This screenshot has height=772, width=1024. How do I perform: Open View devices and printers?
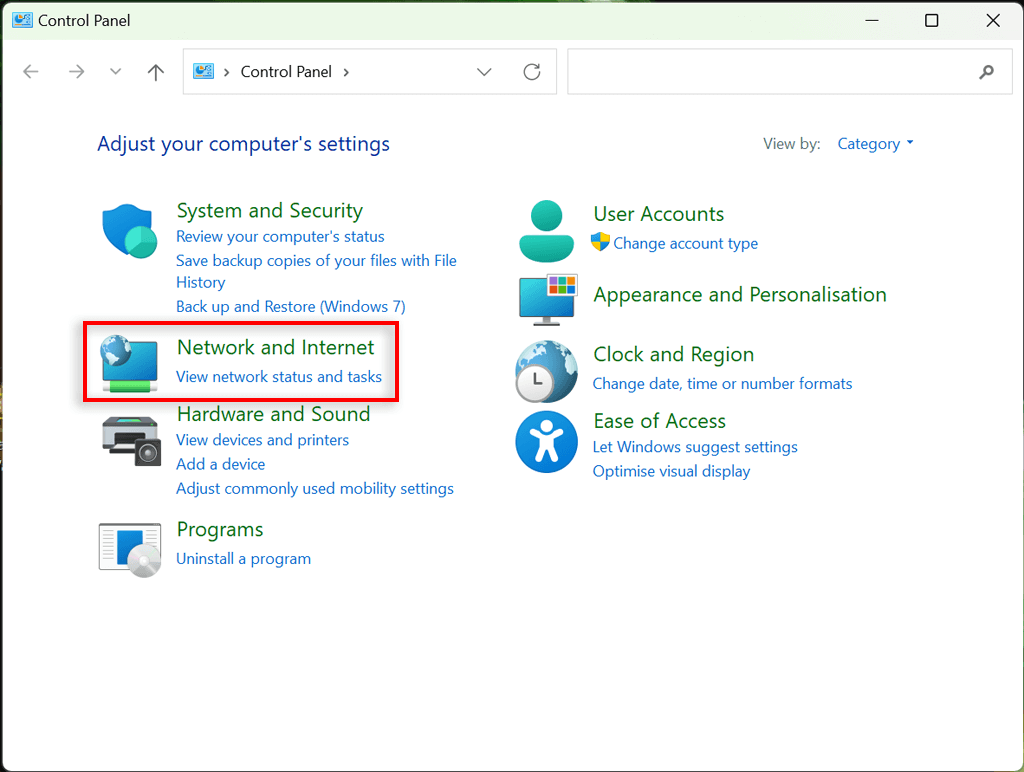[262, 440]
